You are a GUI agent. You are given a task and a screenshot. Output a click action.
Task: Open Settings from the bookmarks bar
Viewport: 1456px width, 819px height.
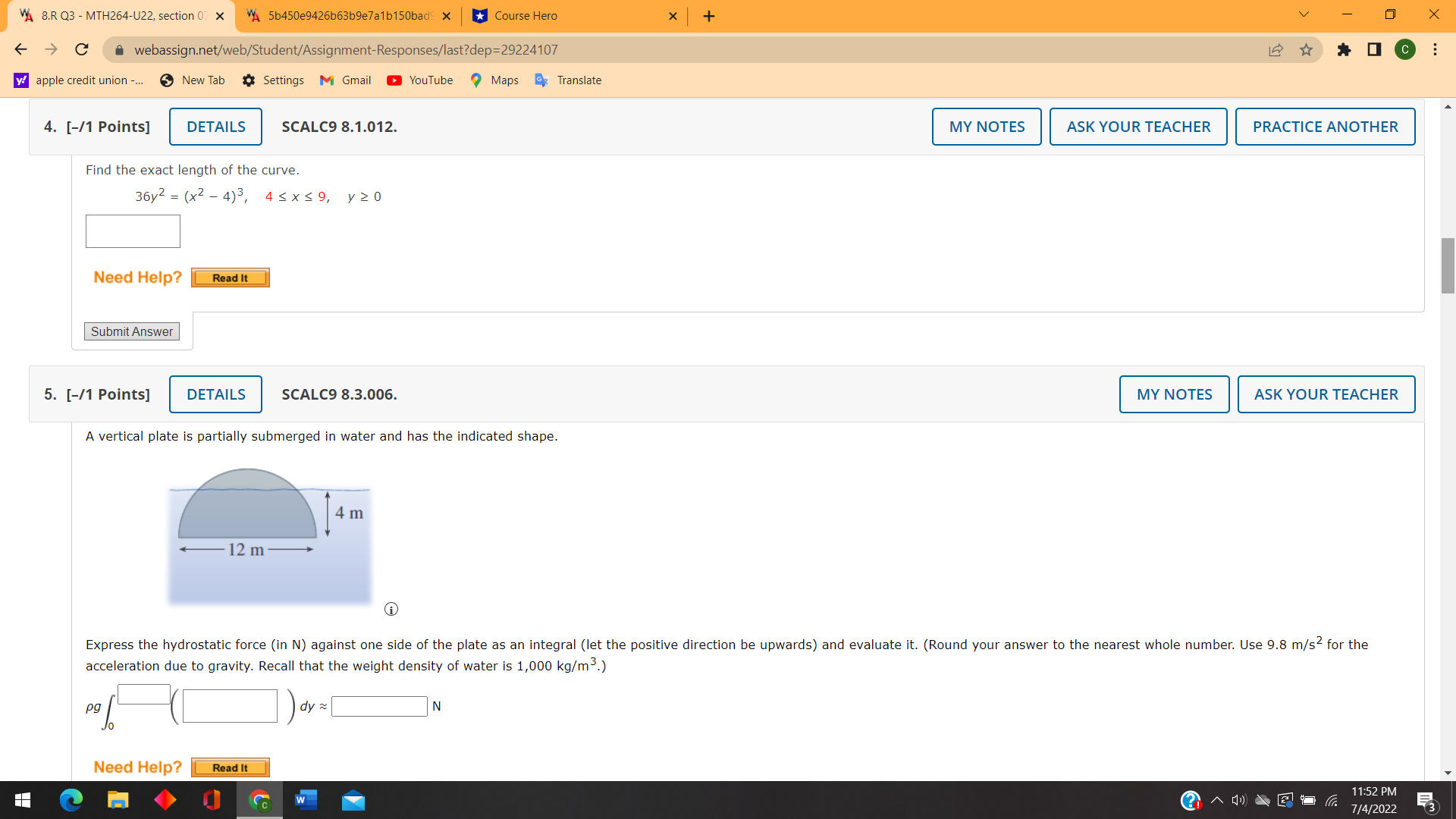click(x=273, y=80)
